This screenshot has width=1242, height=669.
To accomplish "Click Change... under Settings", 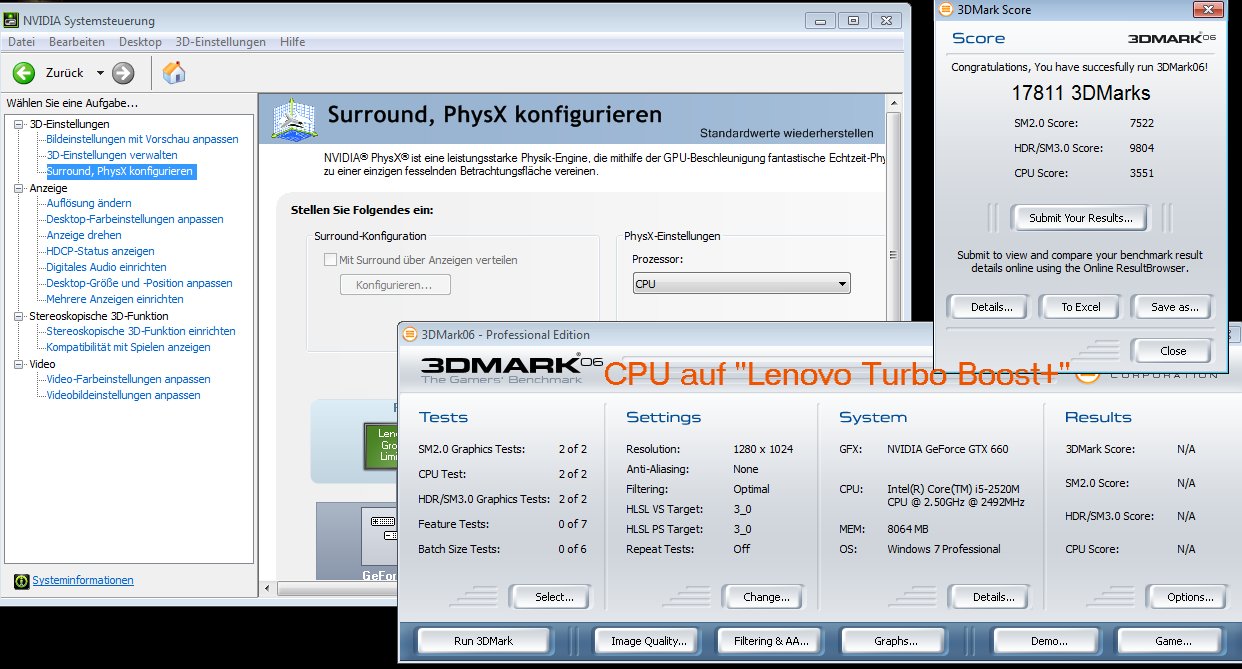I will [766, 597].
